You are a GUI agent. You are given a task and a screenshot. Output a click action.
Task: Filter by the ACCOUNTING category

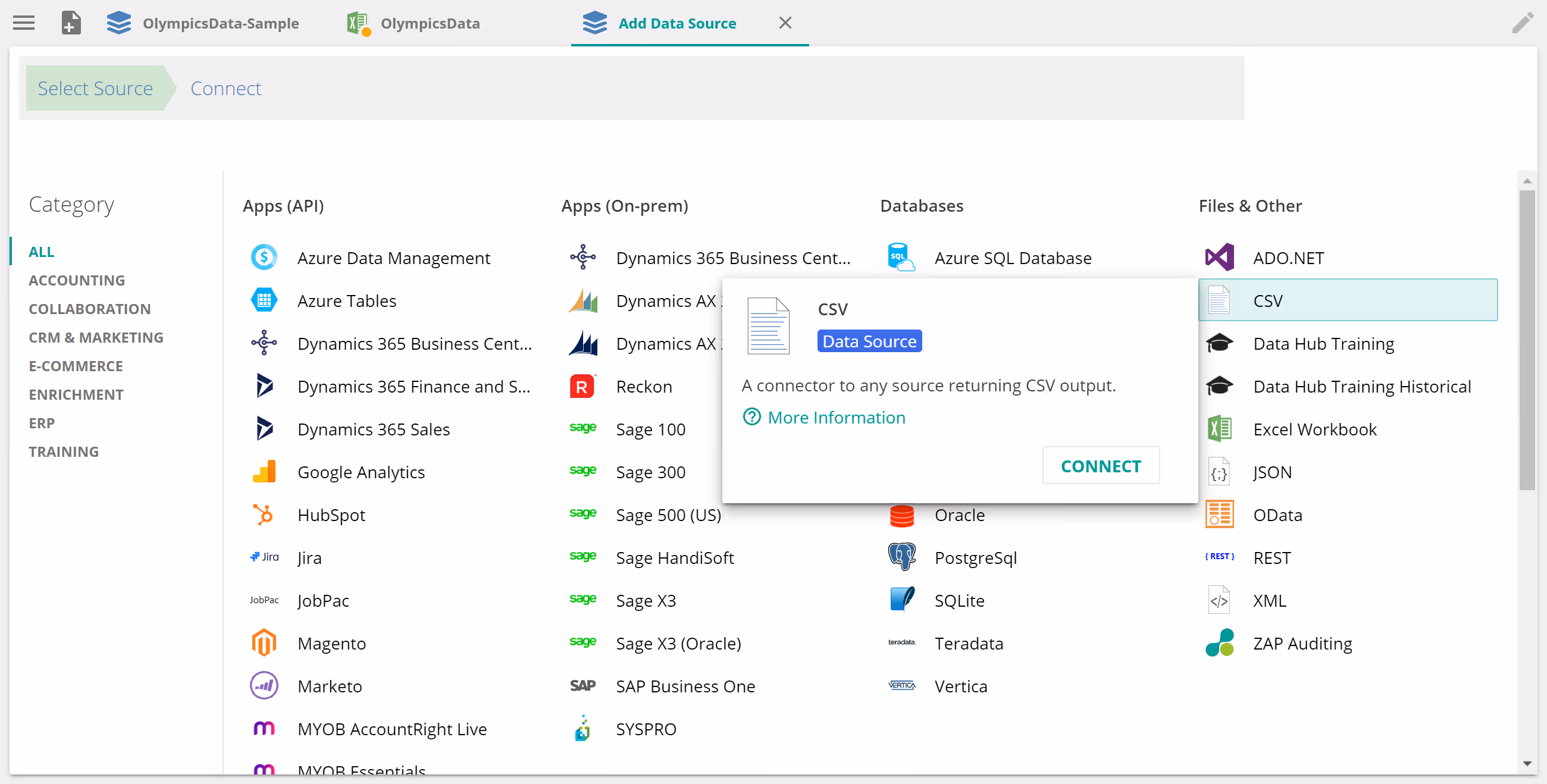[77, 280]
